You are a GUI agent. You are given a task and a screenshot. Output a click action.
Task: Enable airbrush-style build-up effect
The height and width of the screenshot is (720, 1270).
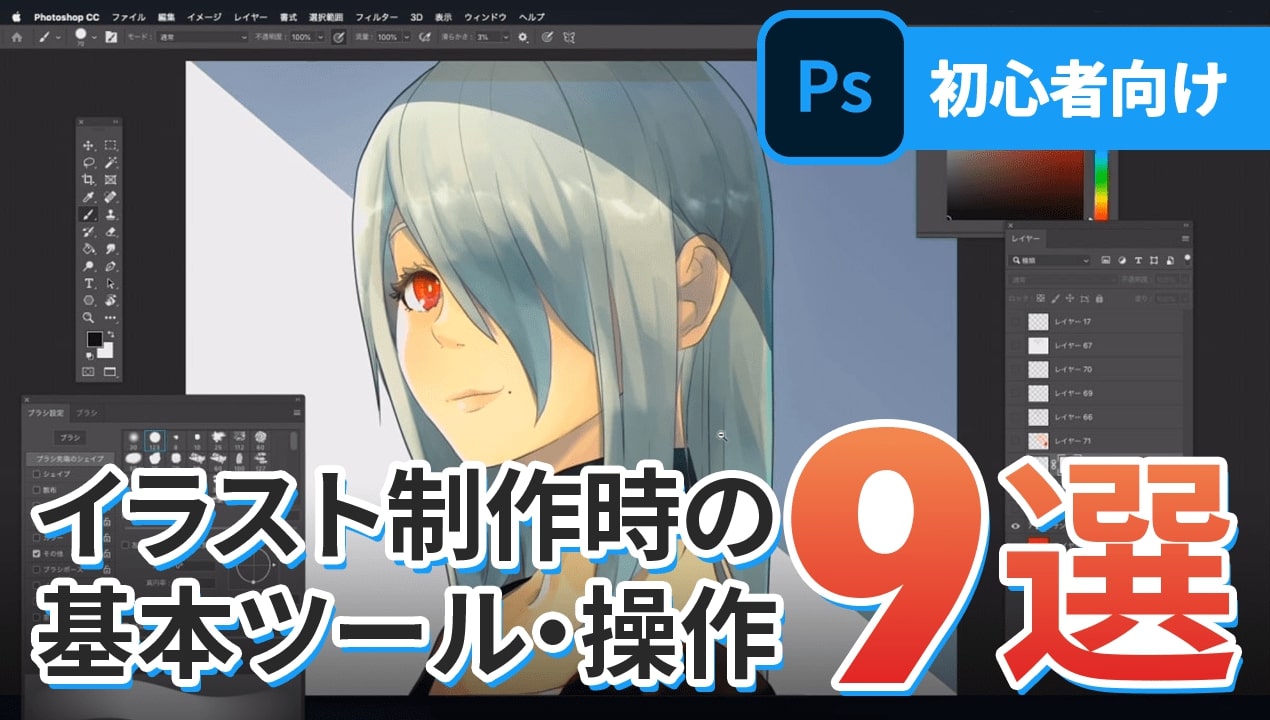425,37
